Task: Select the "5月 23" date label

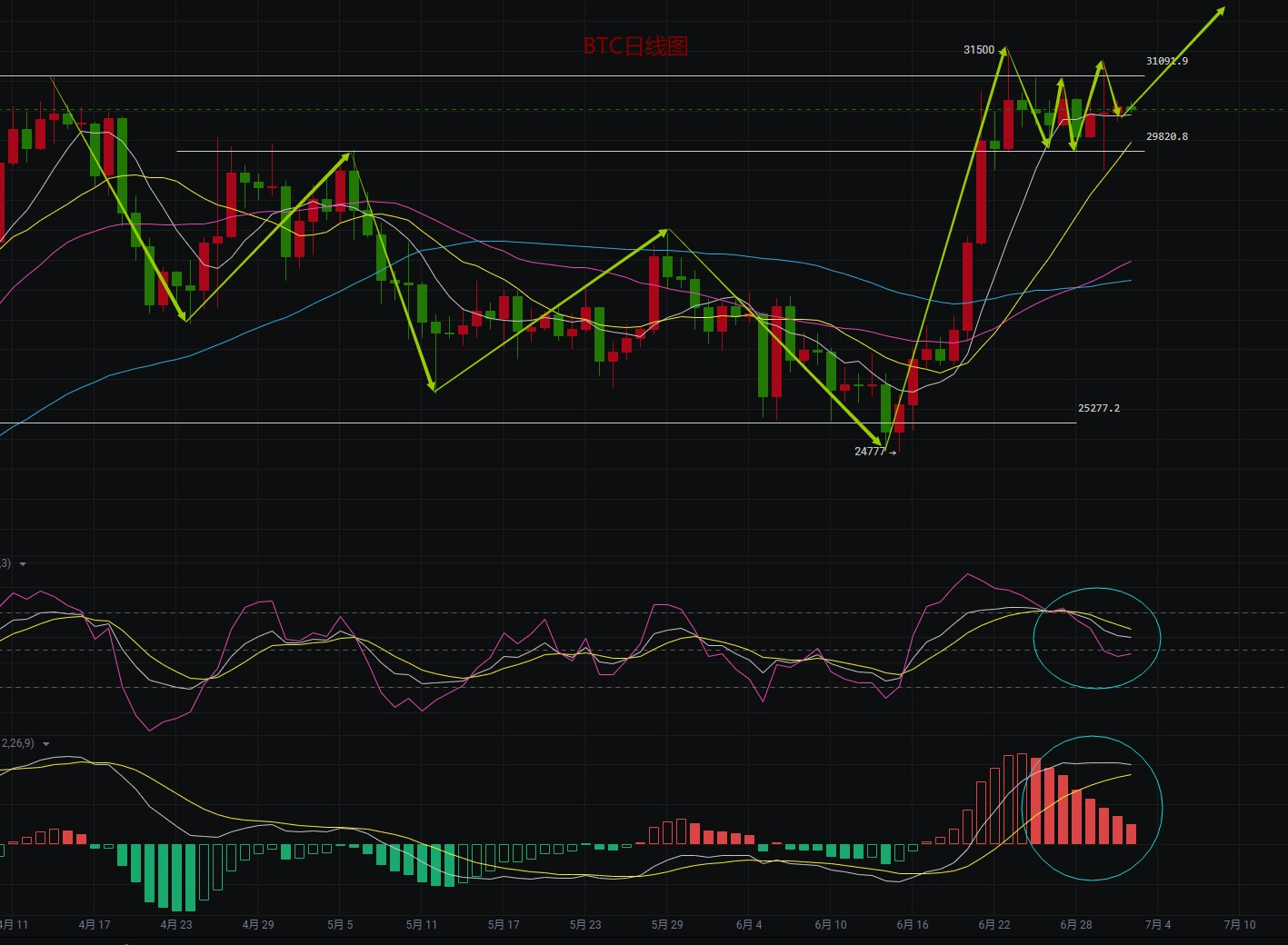Action: (x=585, y=925)
